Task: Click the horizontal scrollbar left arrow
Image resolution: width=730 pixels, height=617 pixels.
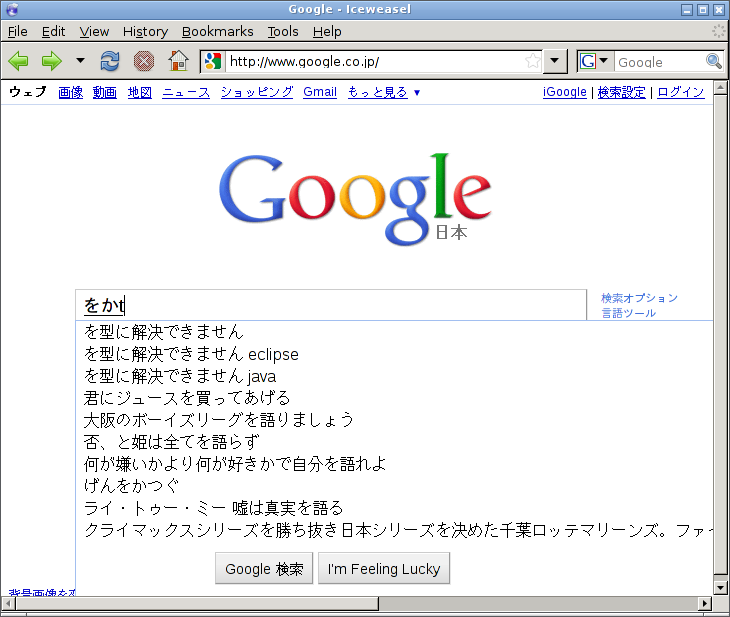Action: point(8,603)
